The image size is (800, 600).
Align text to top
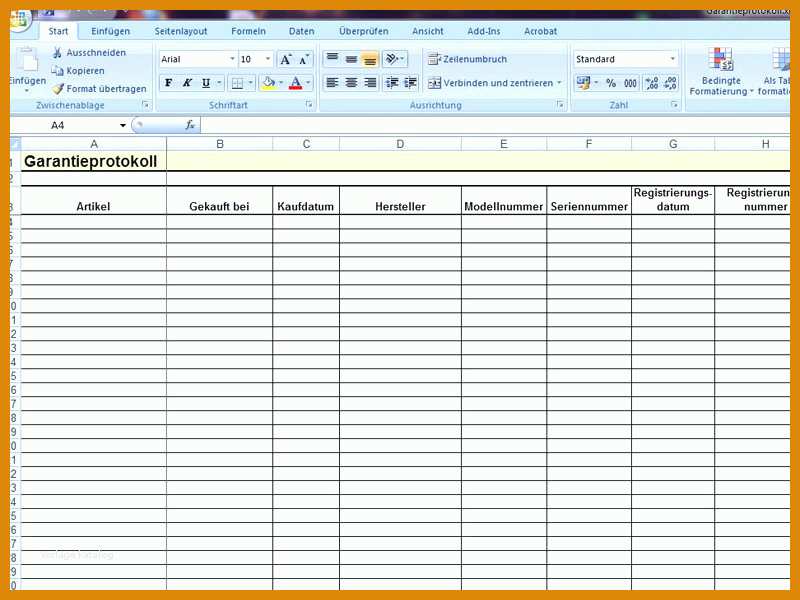(332, 59)
